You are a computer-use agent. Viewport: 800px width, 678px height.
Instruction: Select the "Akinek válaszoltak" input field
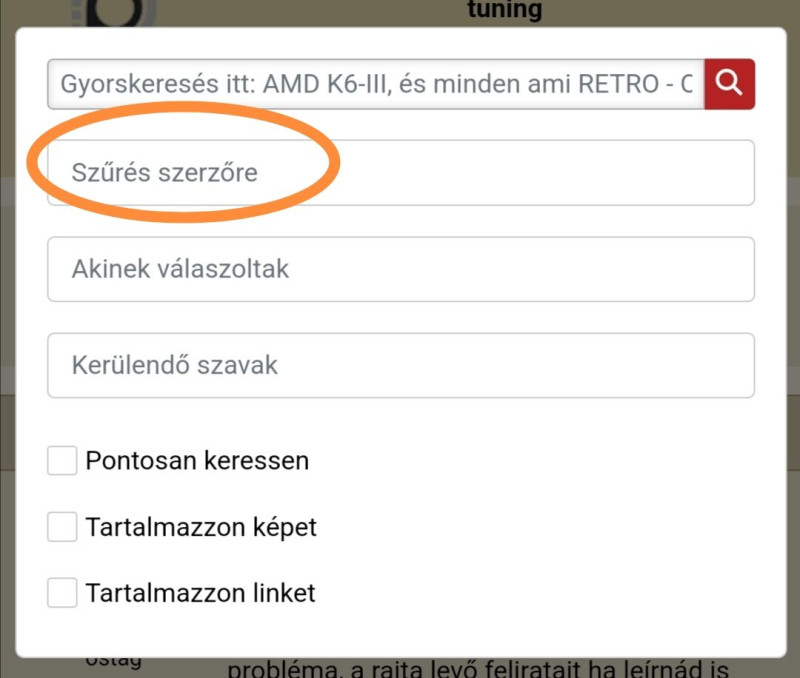tap(400, 269)
